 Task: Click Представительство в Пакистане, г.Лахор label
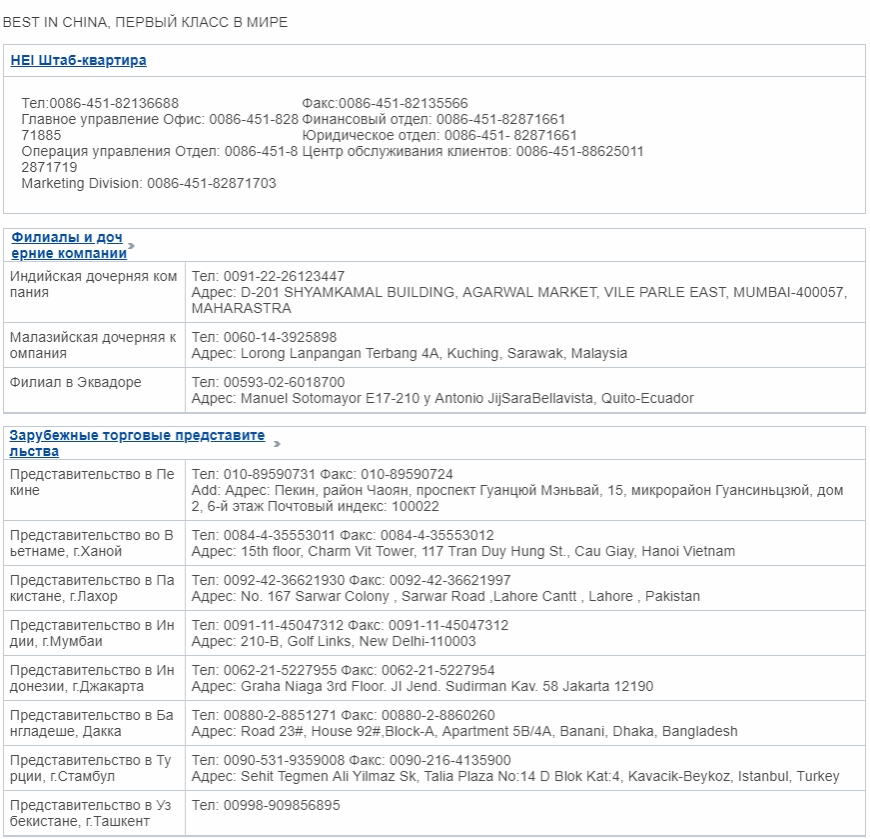(93, 588)
